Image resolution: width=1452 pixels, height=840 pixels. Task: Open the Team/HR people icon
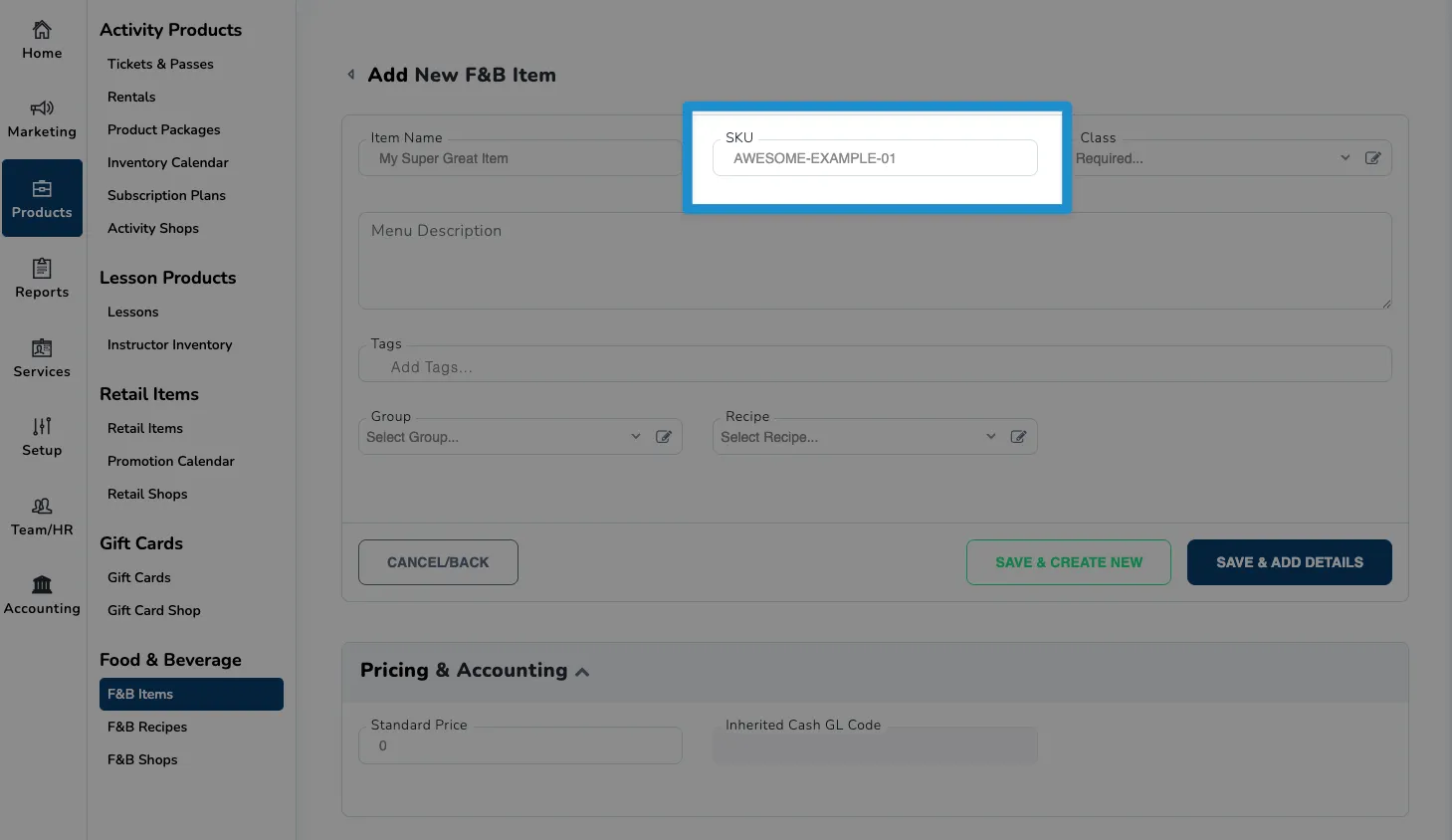pyautogui.click(x=42, y=506)
